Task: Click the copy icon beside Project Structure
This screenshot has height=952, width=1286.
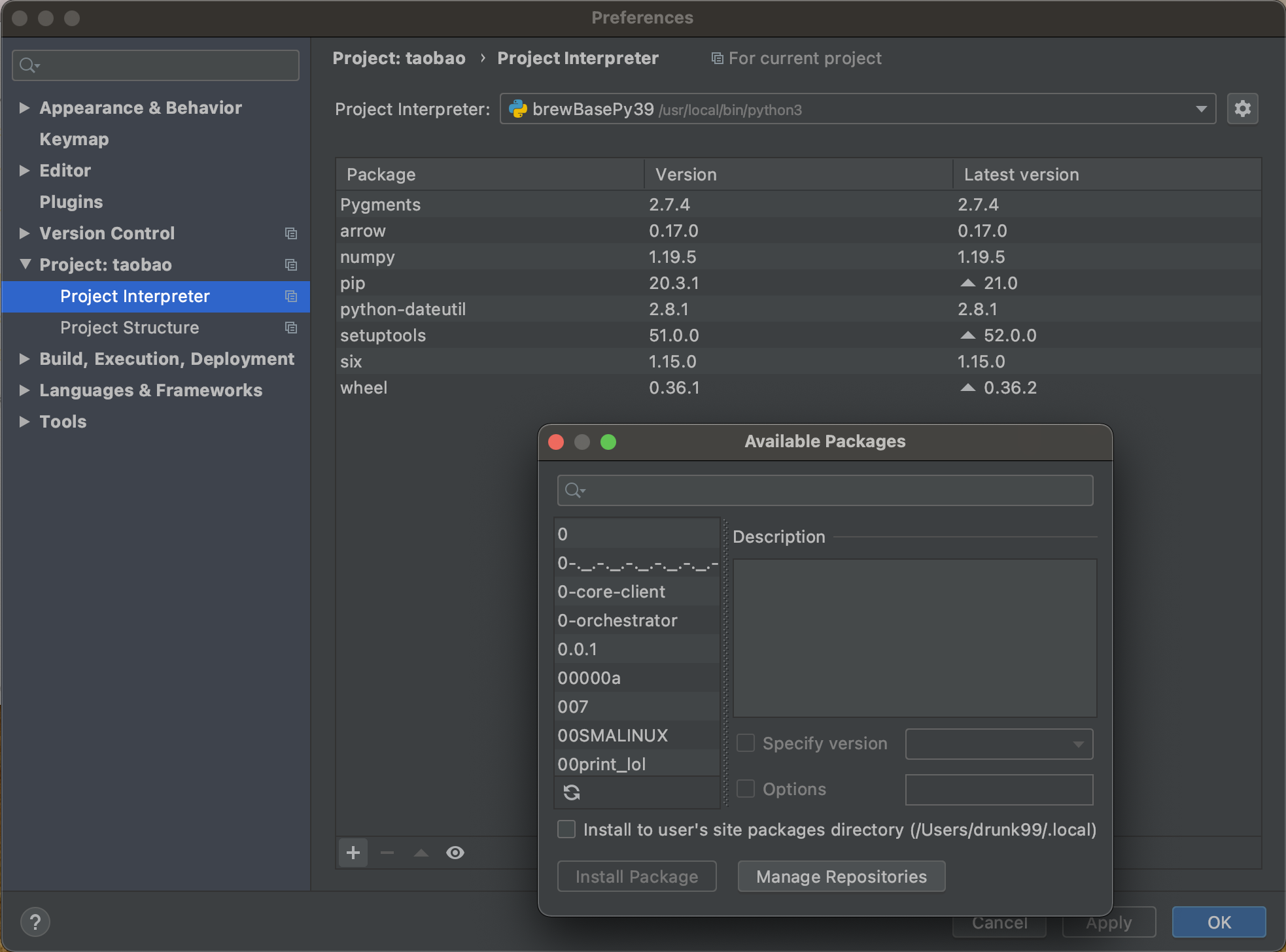Action: (x=291, y=328)
